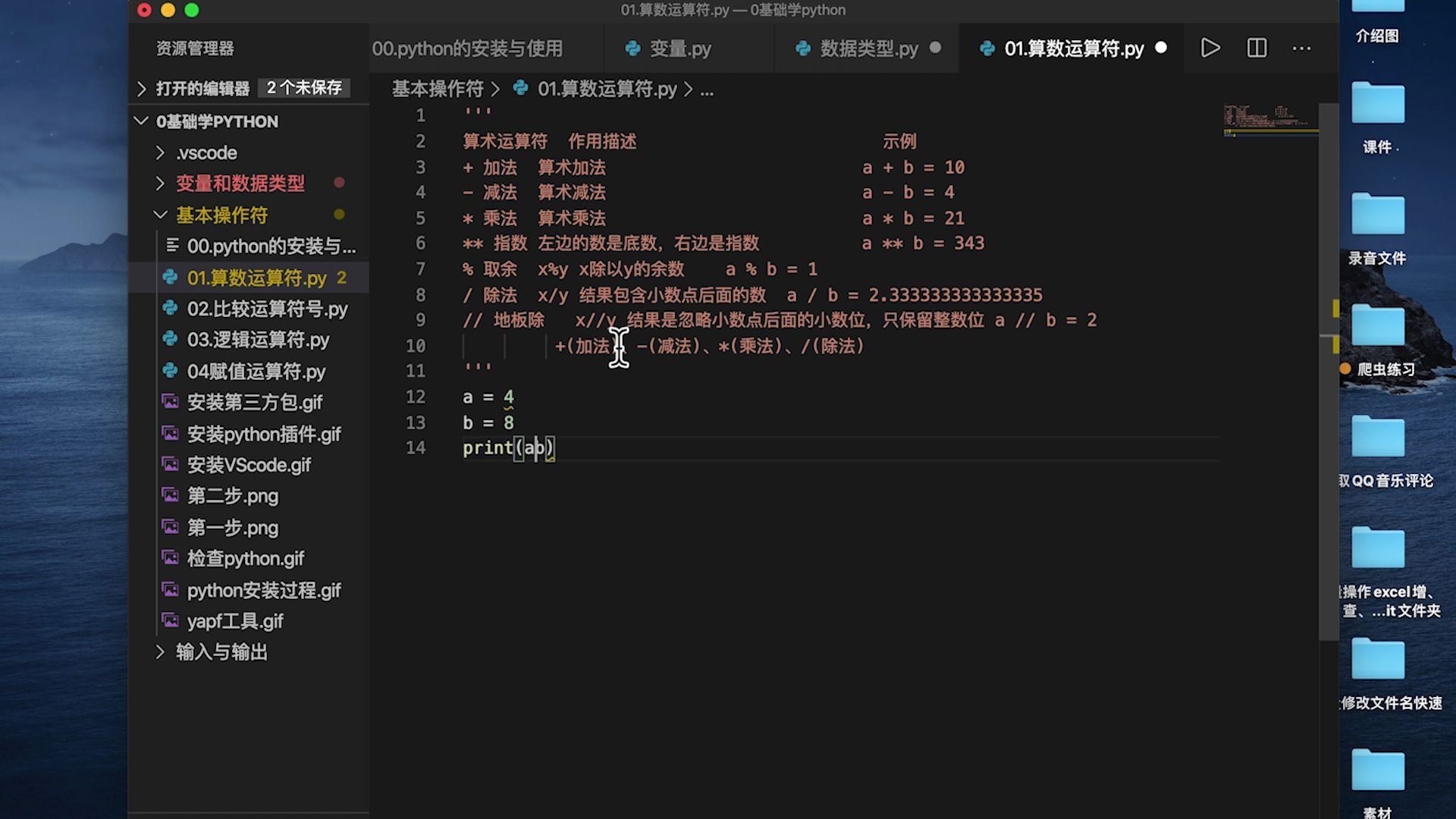1456x819 pixels.
Task: Open 00.python的安装与使用 tab
Action: coord(467,48)
